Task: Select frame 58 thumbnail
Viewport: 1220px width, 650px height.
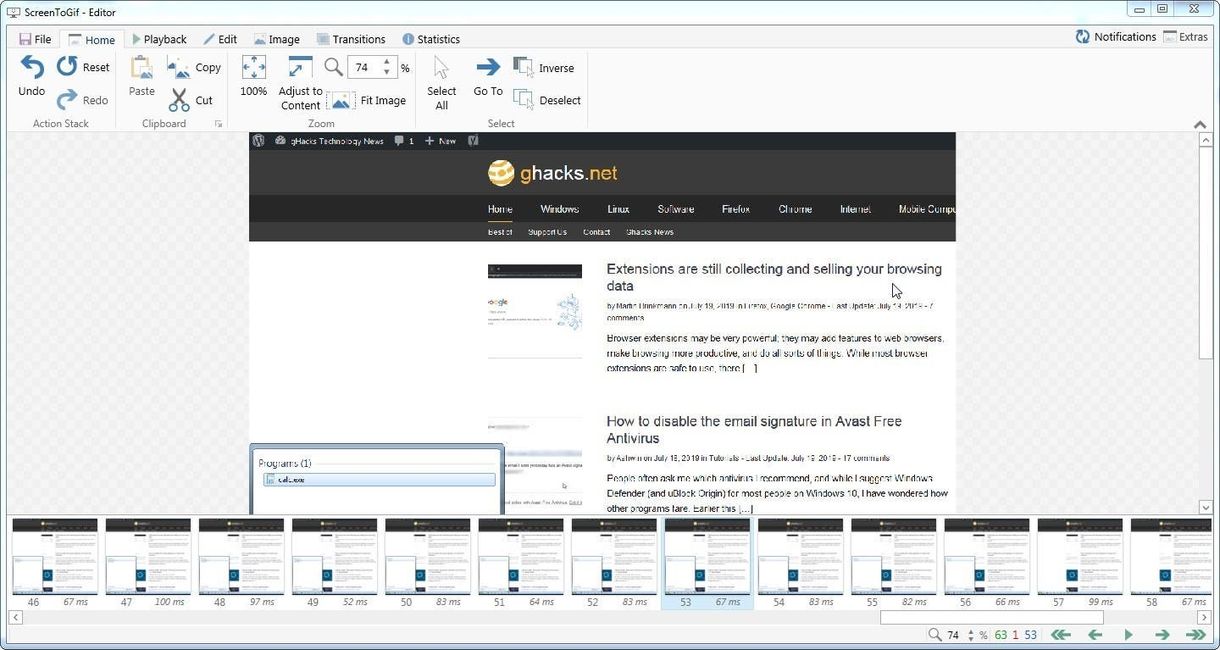Action: tap(1171, 563)
